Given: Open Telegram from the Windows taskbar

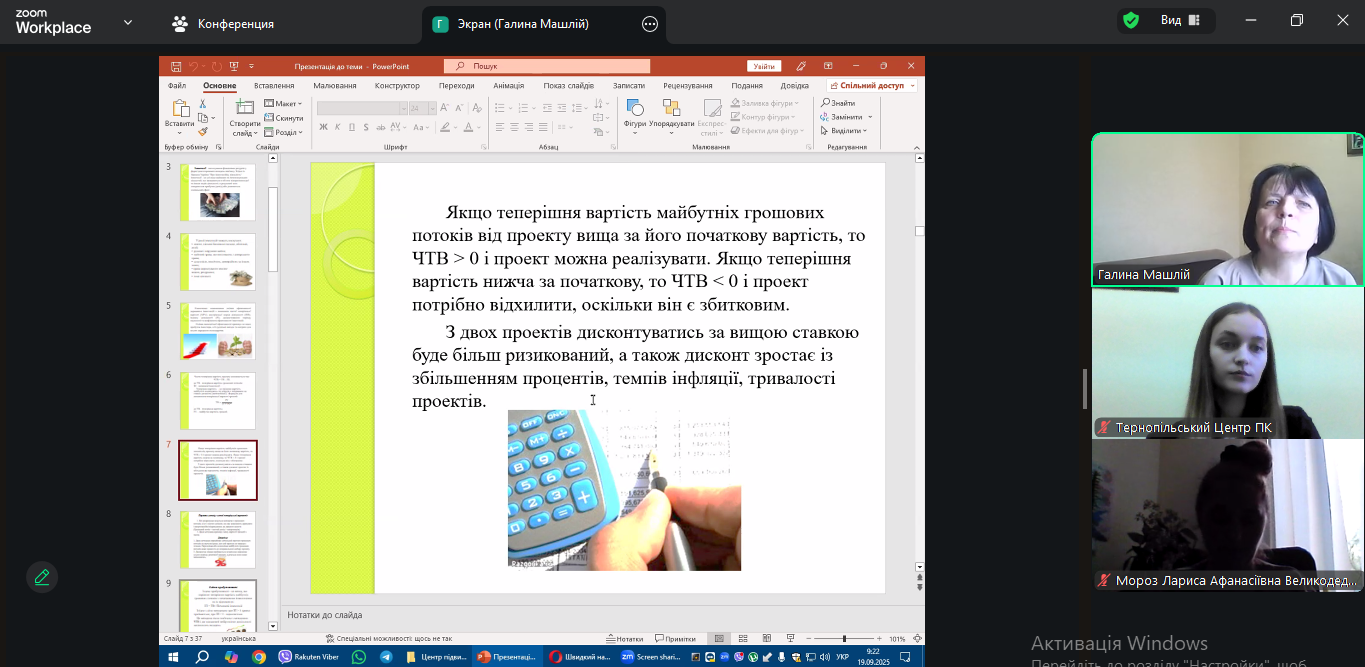Looking at the screenshot, I should [x=386, y=657].
